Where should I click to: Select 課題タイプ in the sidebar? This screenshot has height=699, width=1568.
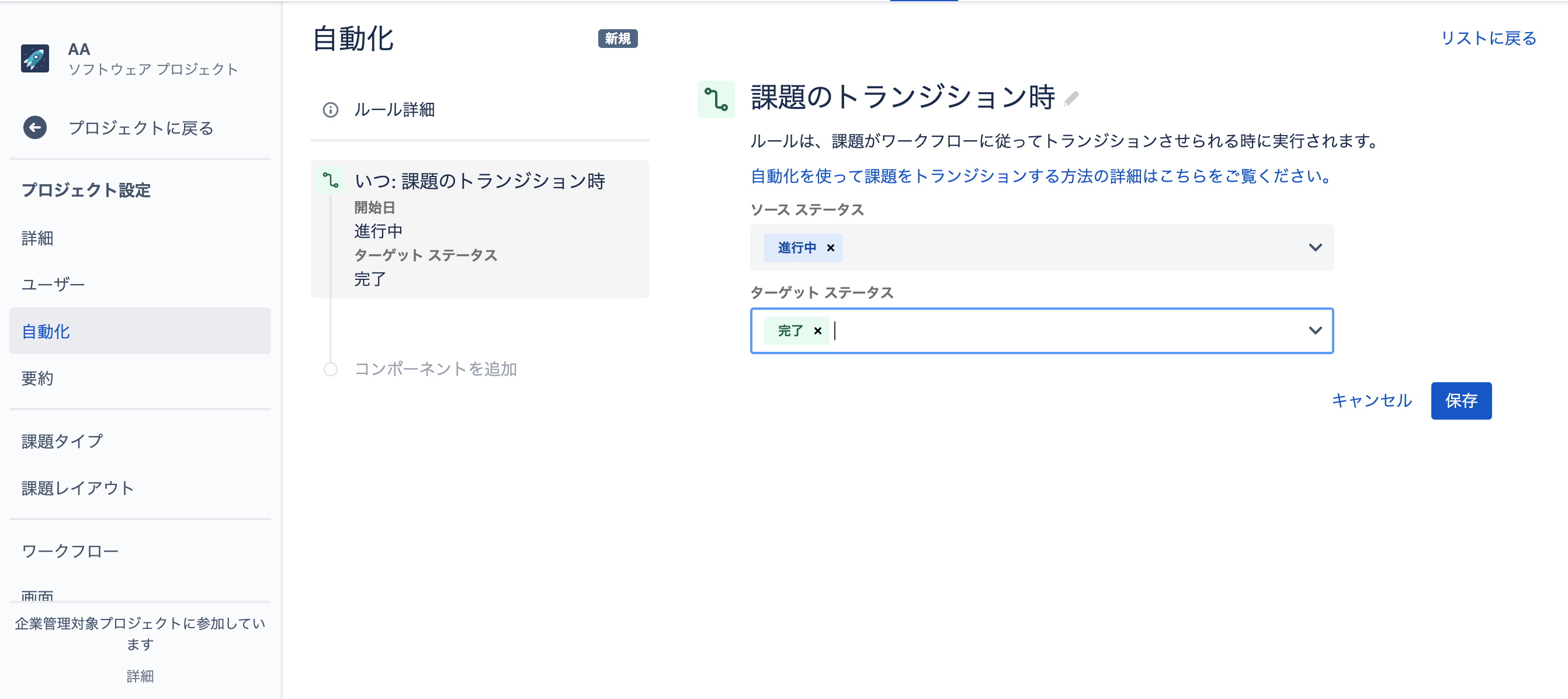click(x=62, y=441)
